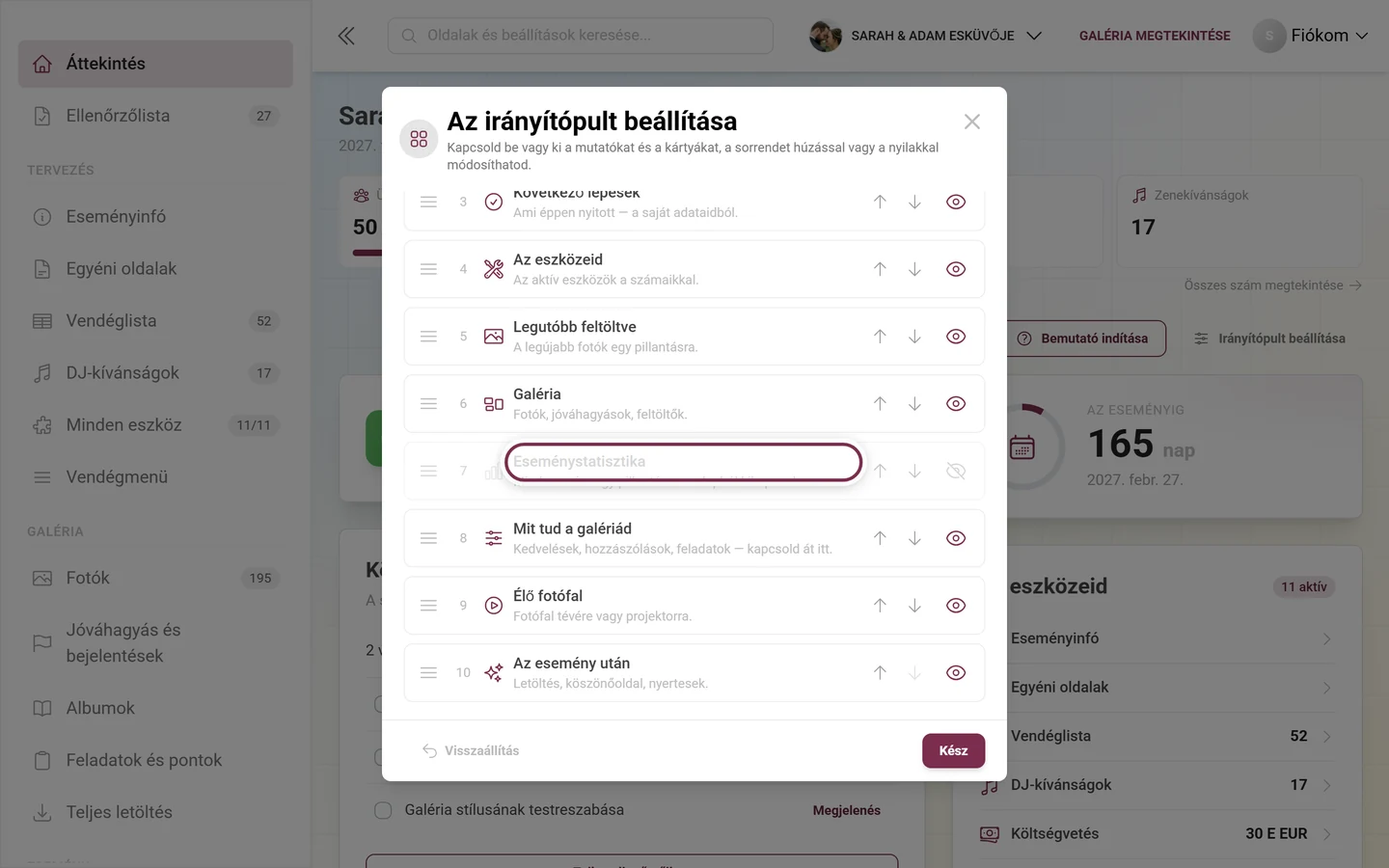
Task: Collapse the sidebar with double-arrow icon
Action: pyautogui.click(x=346, y=36)
